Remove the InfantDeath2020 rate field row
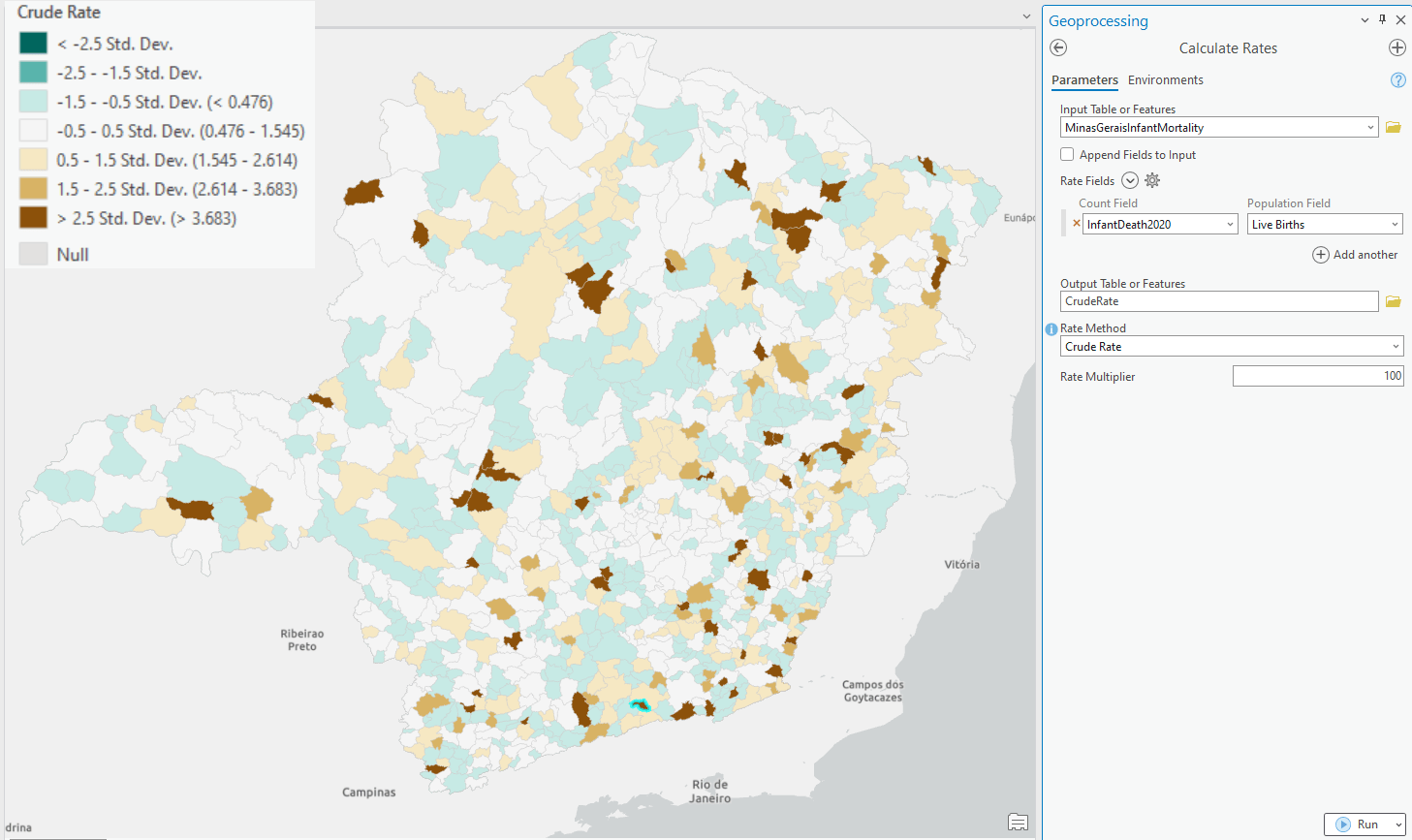This screenshot has height=840, width=1412. (x=1076, y=223)
